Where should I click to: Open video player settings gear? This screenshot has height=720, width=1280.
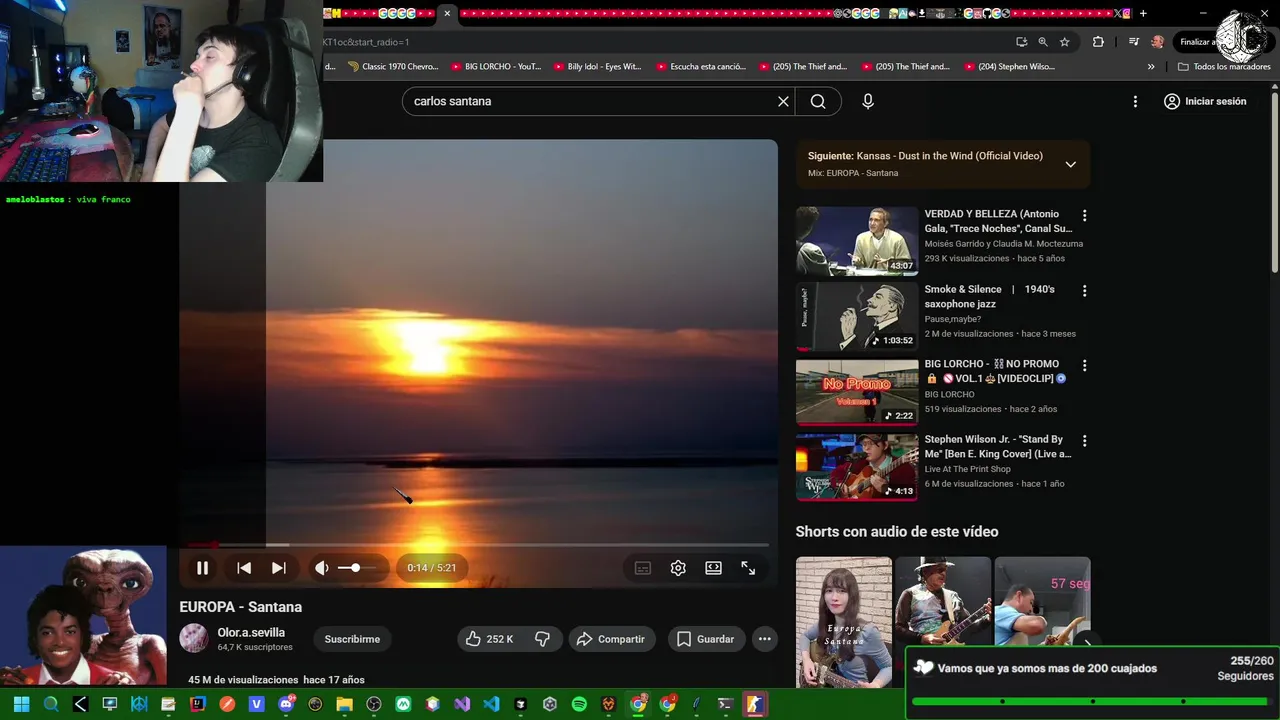pos(678,568)
